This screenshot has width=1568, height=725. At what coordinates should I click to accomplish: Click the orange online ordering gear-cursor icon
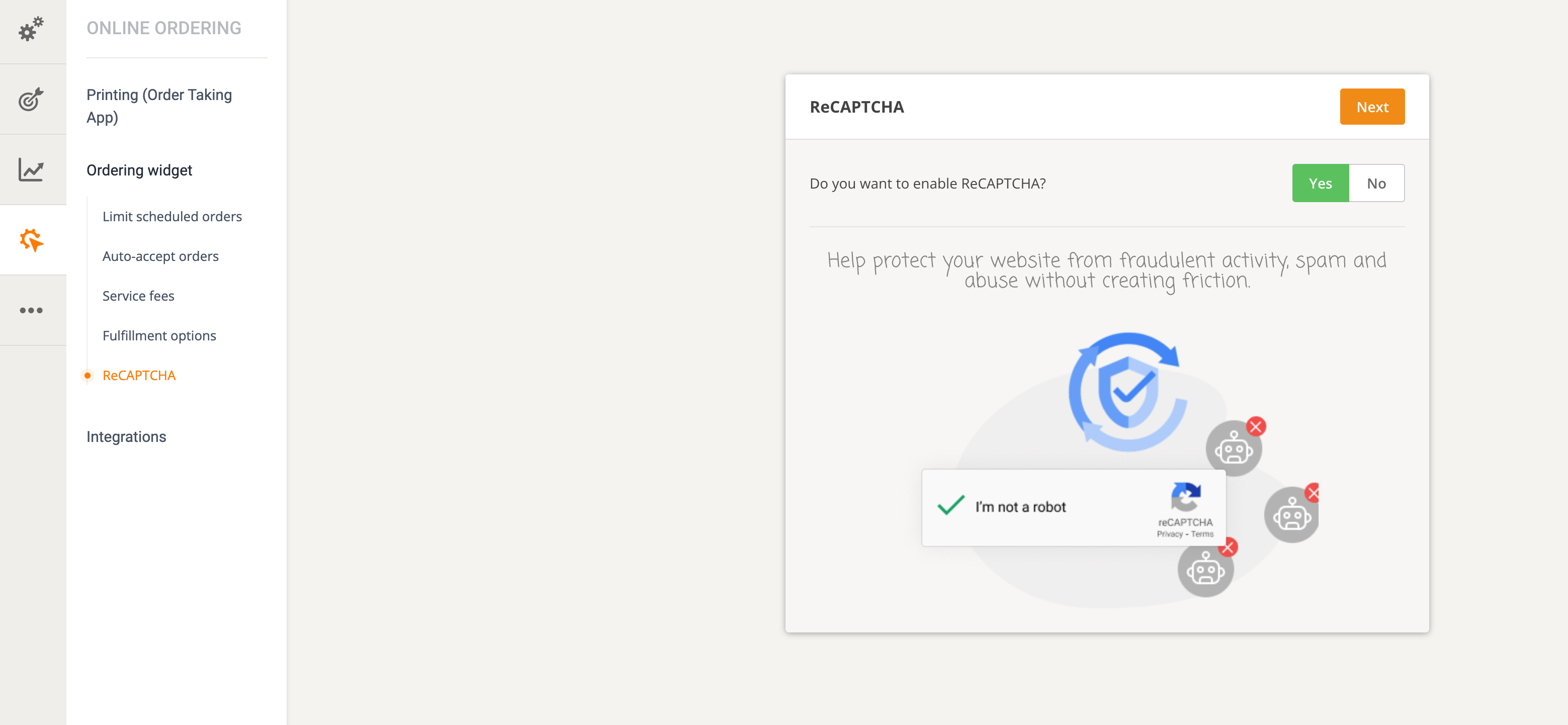tap(32, 240)
